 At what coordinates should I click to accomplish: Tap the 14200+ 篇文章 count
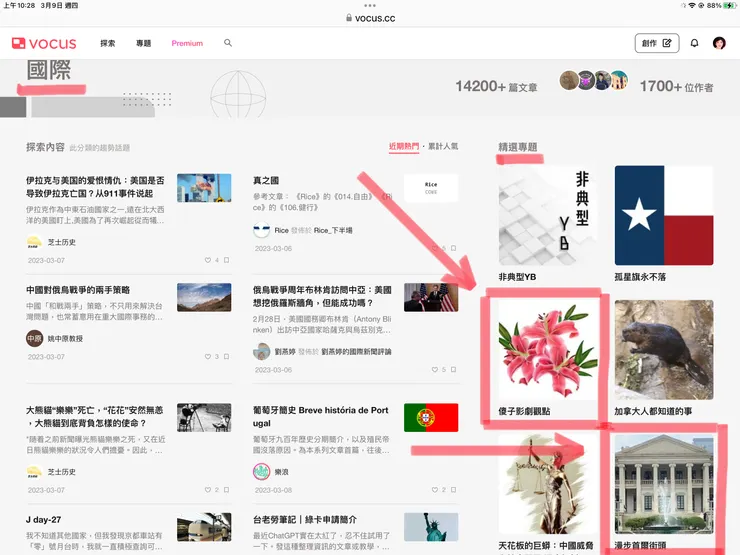[x=496, y=86]
